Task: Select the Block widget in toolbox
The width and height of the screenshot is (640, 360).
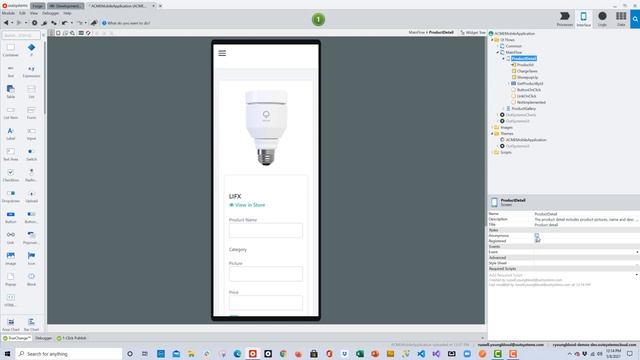Action: click(x=31, y=280)
